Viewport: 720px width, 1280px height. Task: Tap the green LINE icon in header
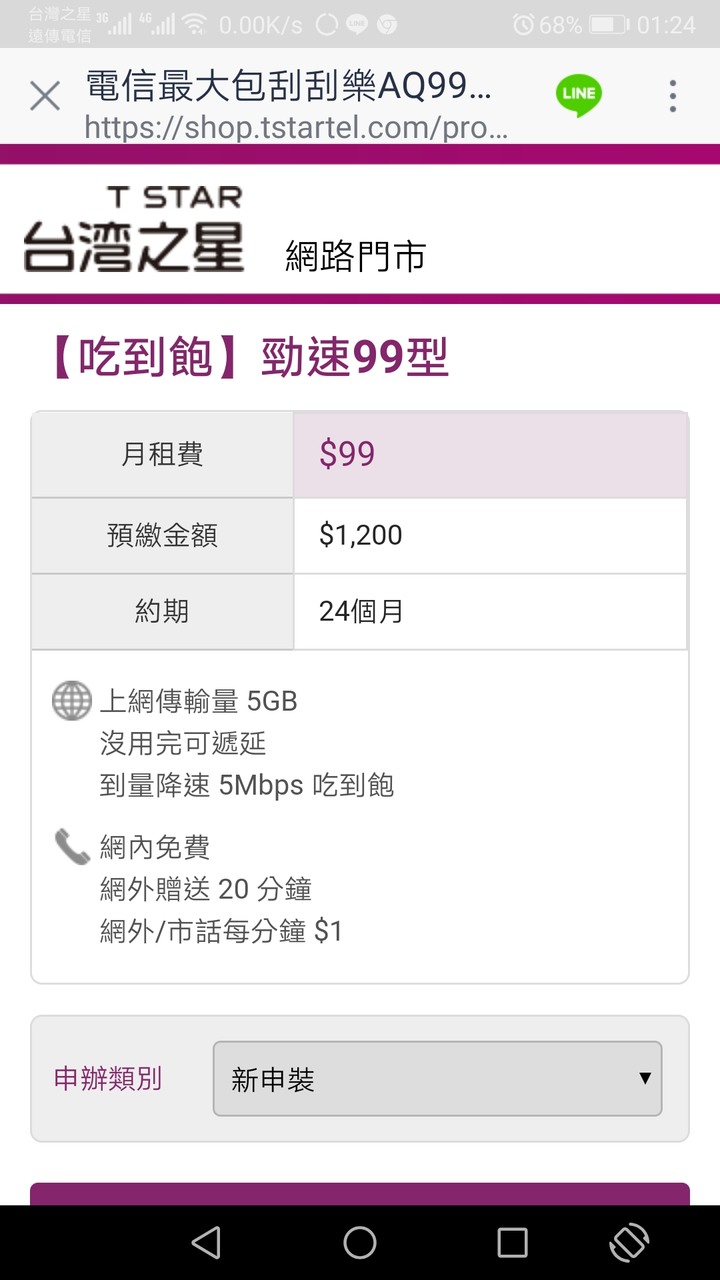click(x=579, y=96)
